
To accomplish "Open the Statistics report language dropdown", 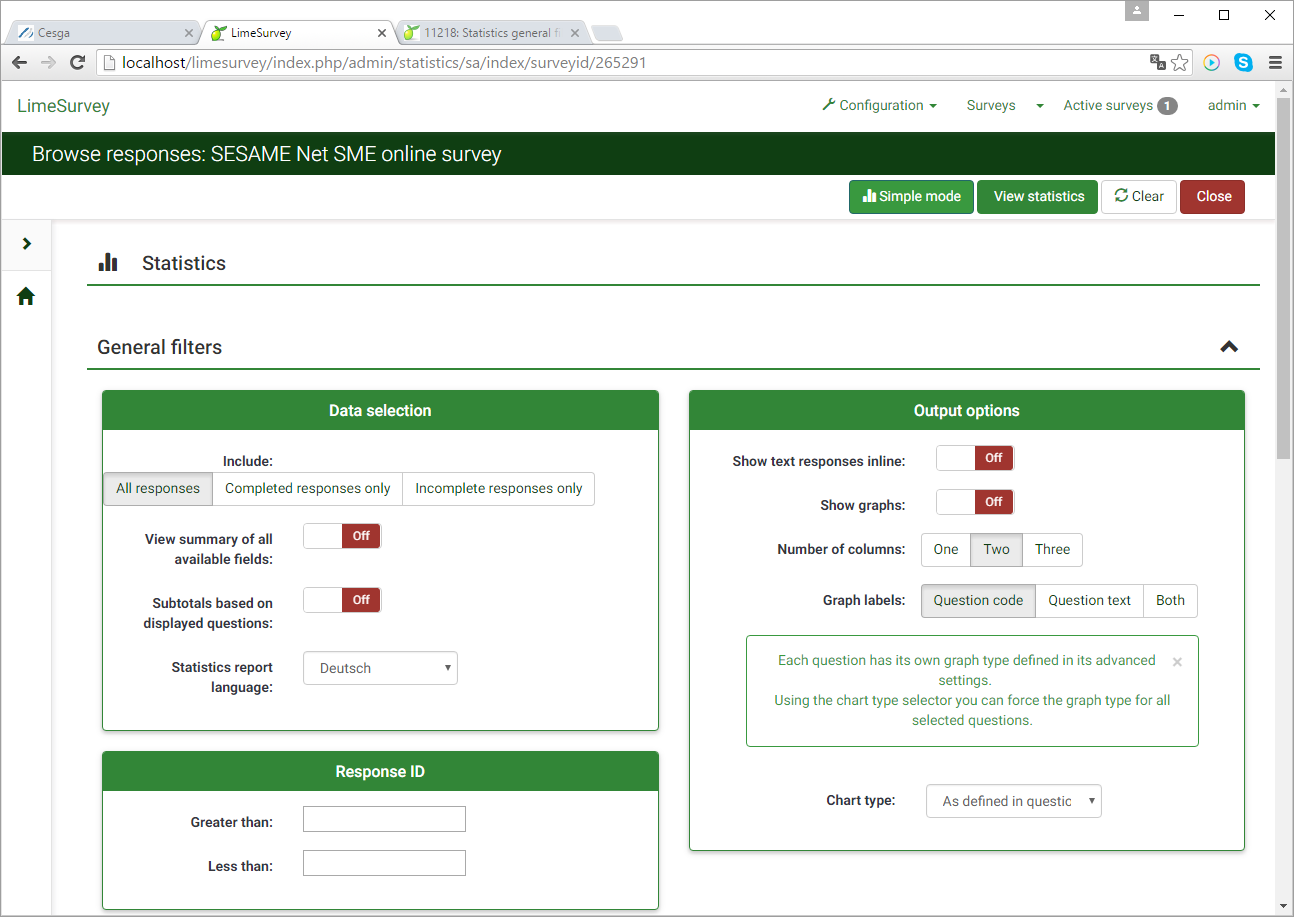I will tap(380, 668).
